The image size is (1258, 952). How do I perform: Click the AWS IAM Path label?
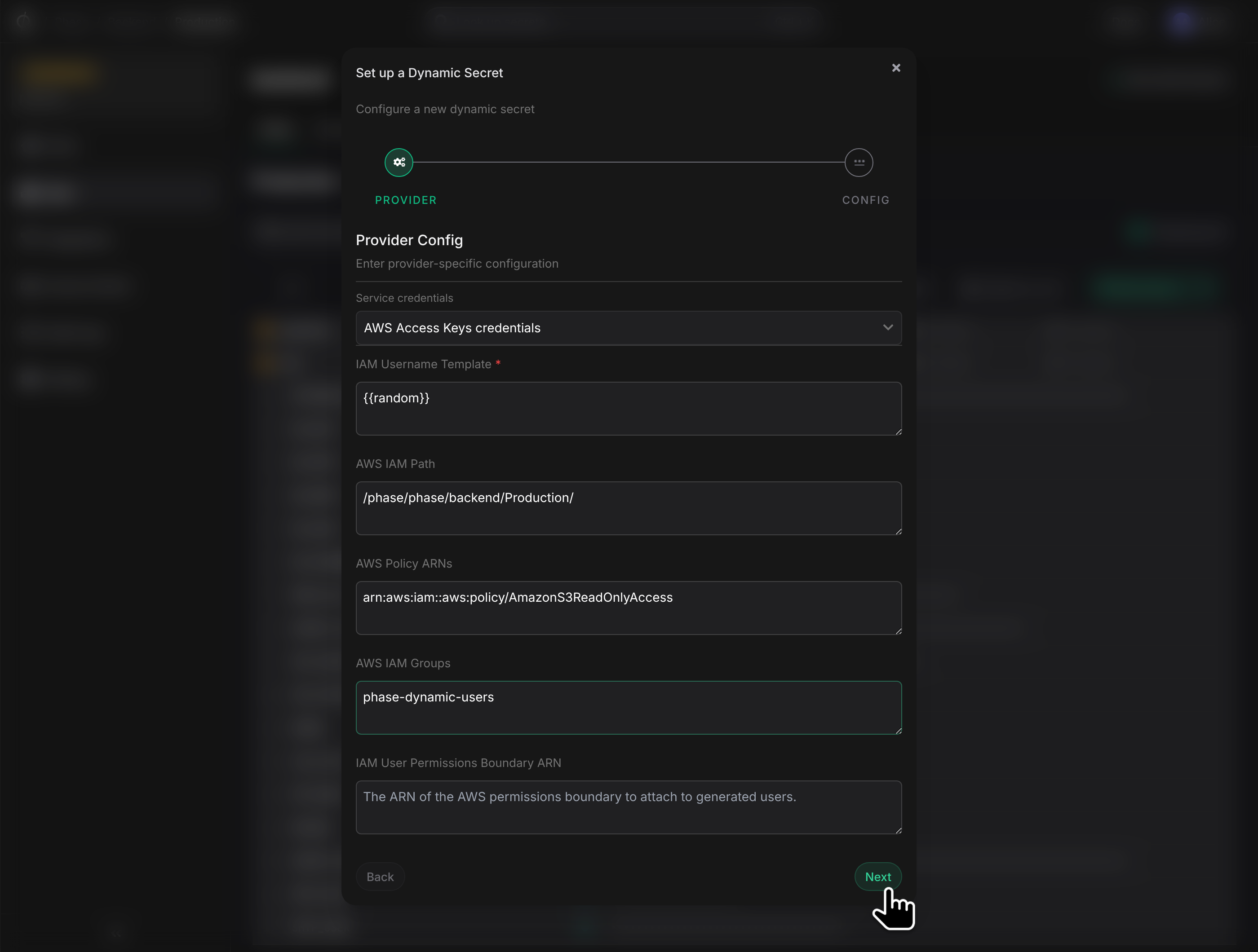(x=395, y=464)
